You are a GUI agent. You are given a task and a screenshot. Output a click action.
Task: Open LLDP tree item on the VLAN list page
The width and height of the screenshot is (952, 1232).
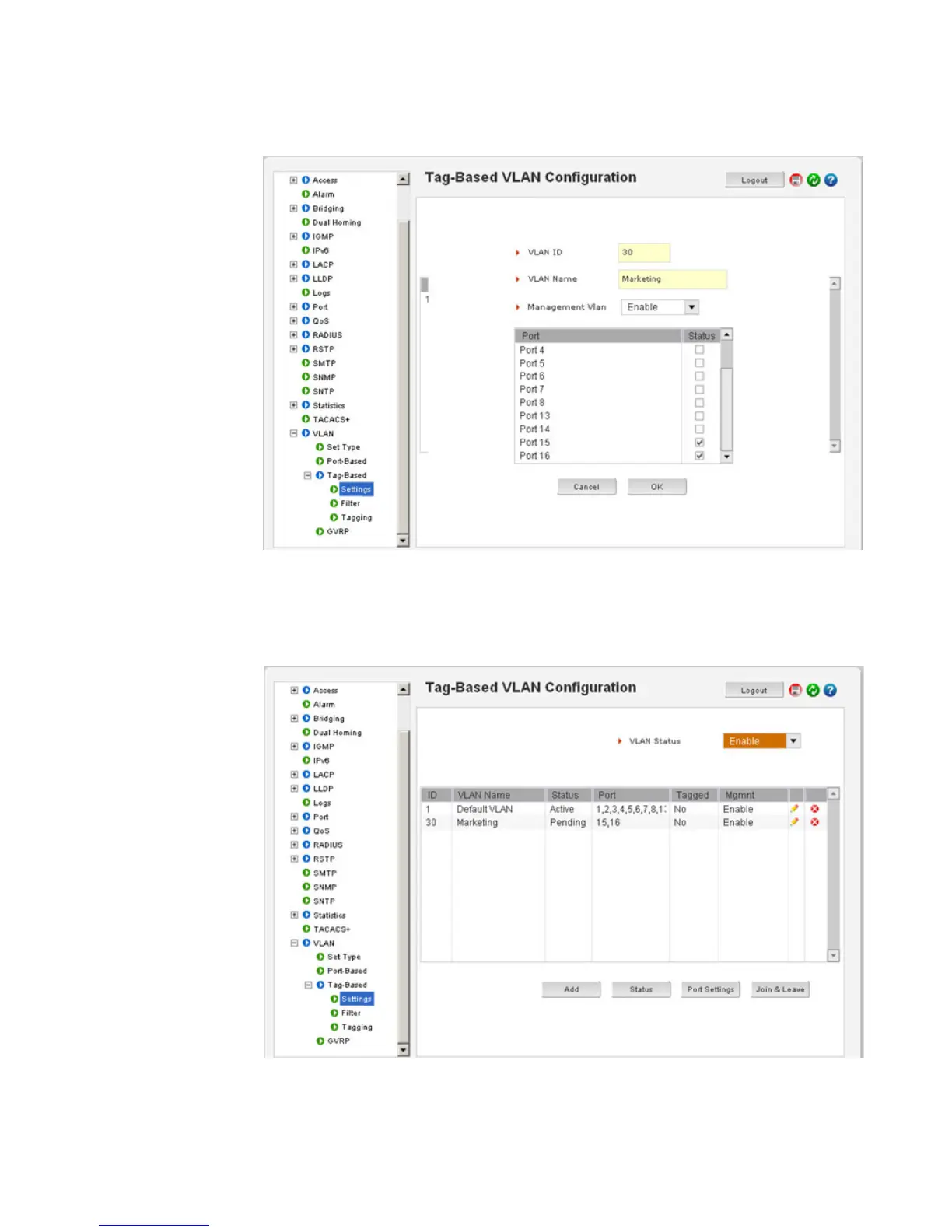[x=324, y=789]
